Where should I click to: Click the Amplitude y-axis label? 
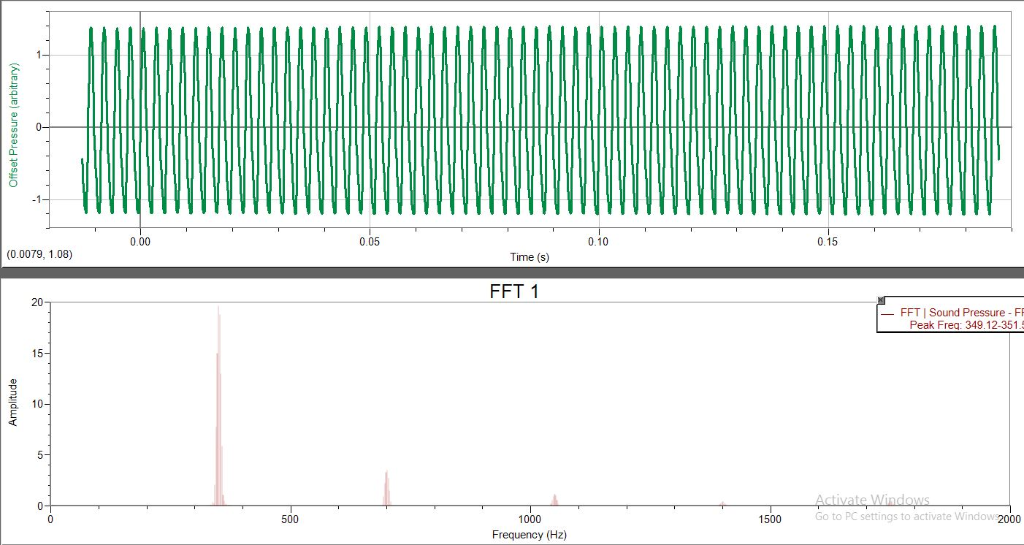[12, 402]
